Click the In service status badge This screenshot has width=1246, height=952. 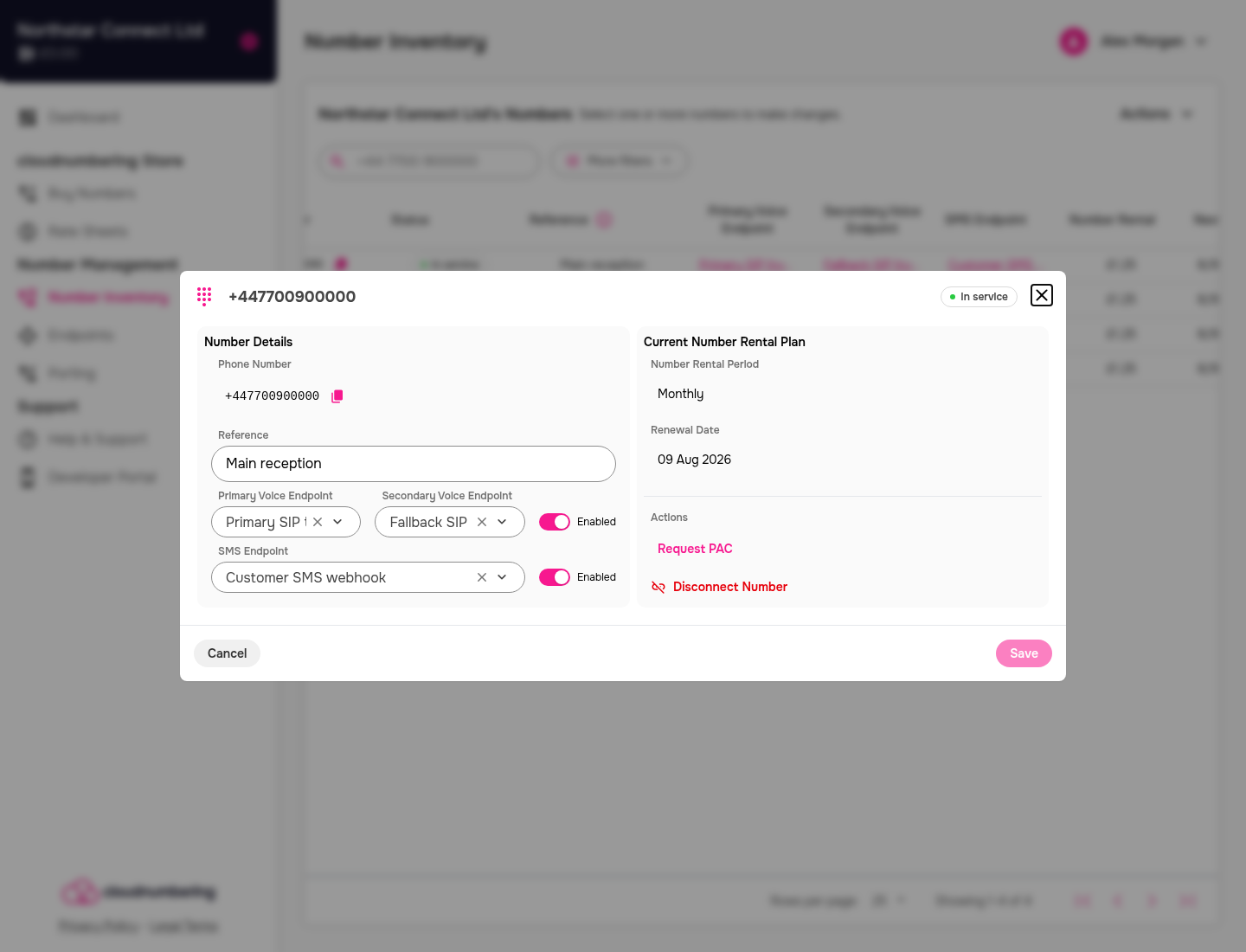pyautogui.click(x=979, y=297)
